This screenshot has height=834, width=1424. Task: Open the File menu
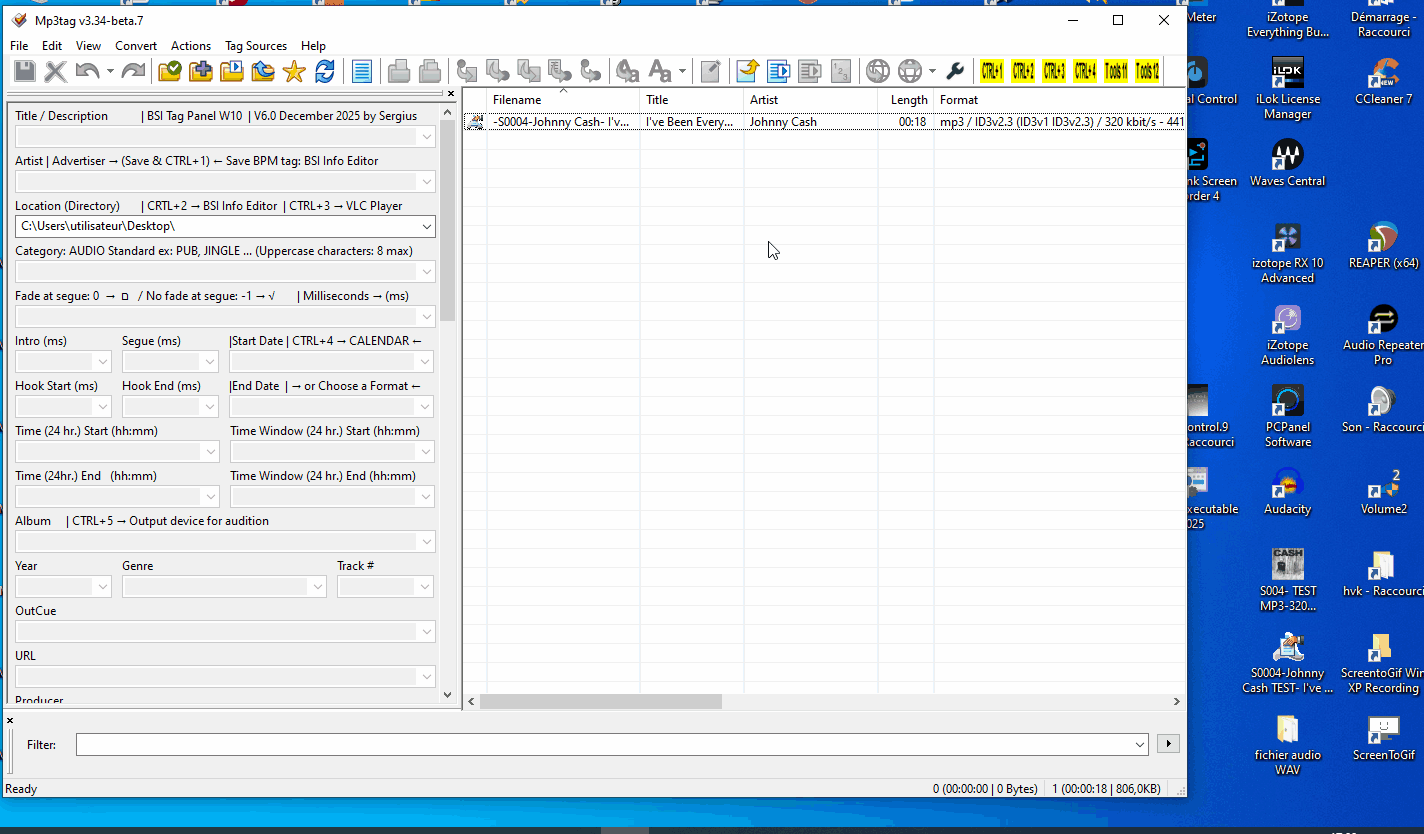point(19,46)
